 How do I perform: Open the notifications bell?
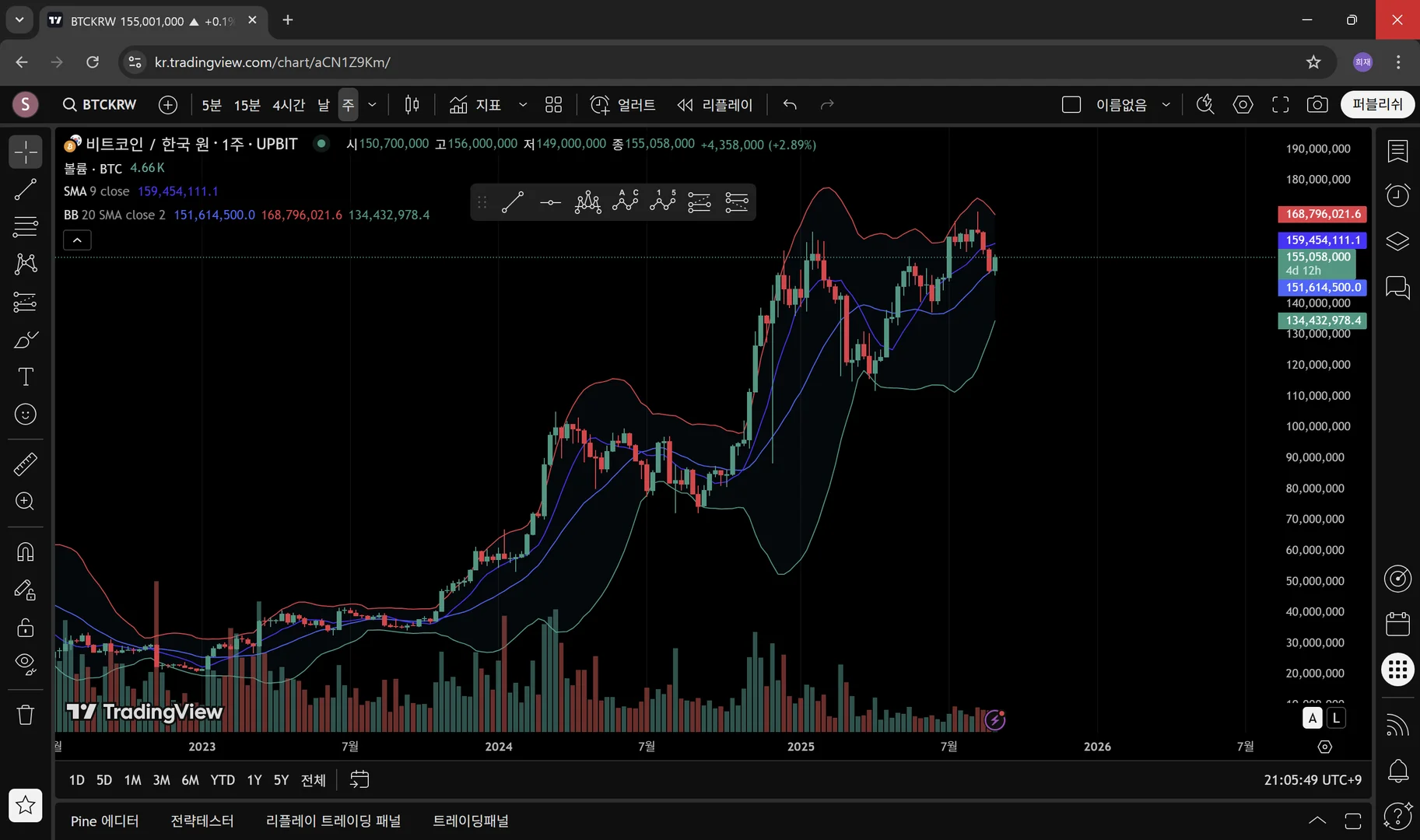click(x=1398, y=771)
